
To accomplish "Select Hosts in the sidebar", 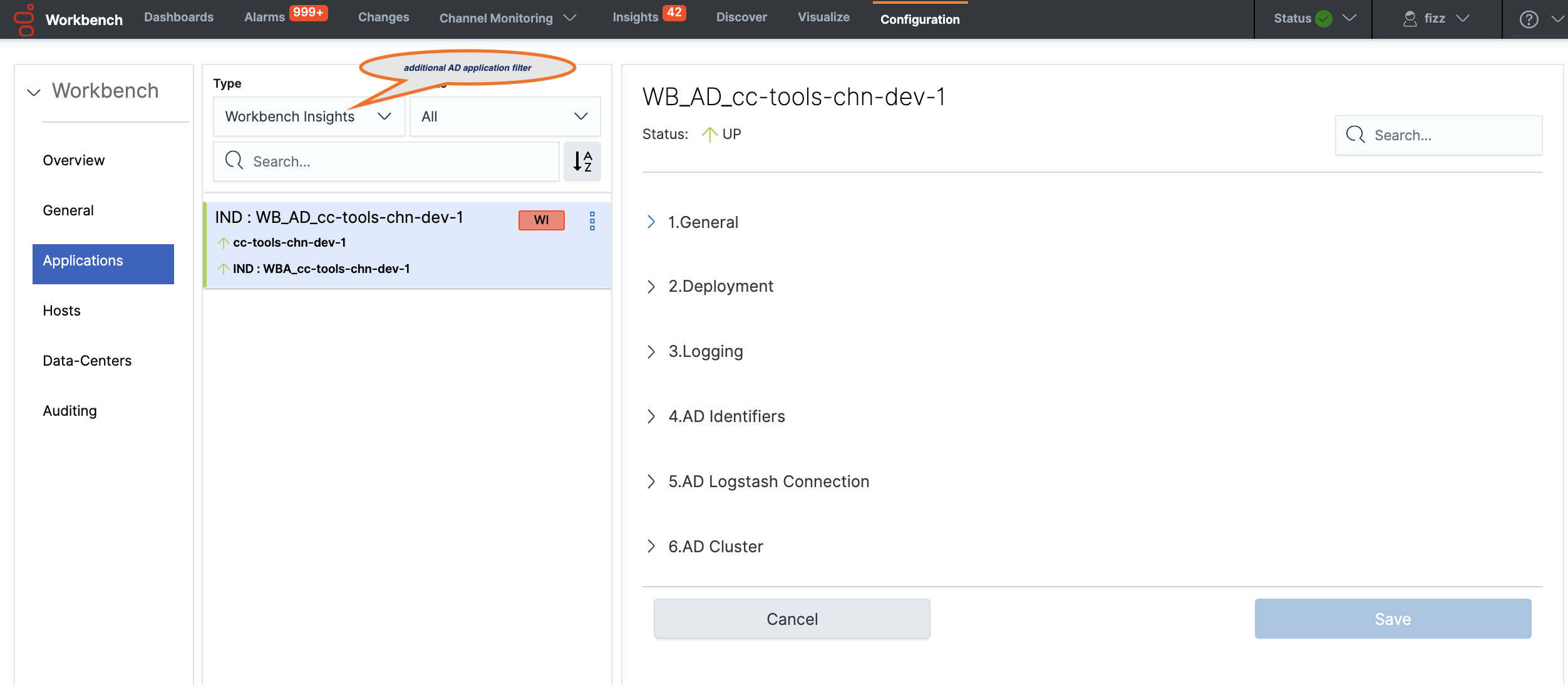I will click(61, 311).
